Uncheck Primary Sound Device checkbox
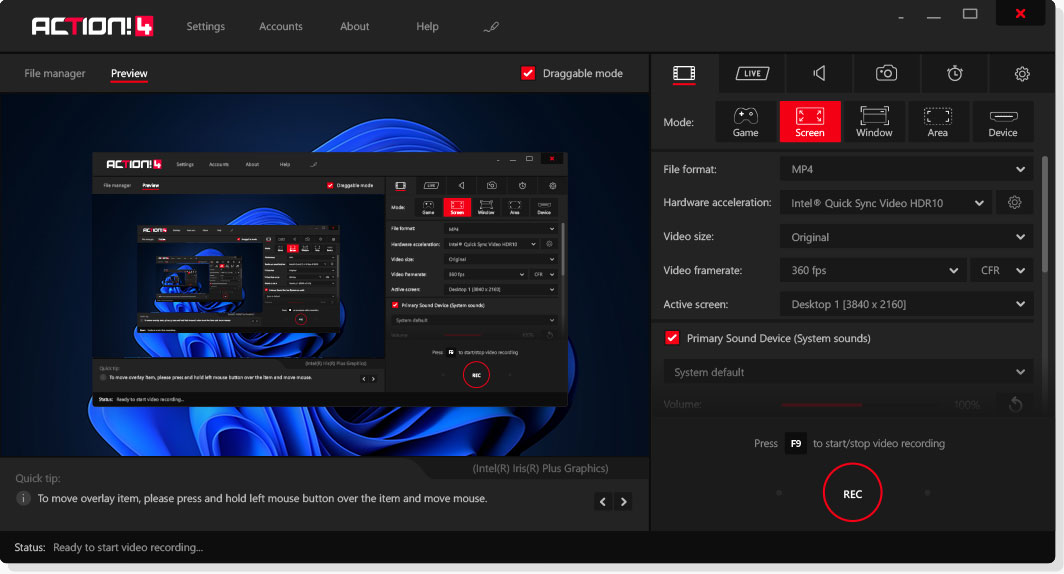1064x574 pixels. point(673,338)
